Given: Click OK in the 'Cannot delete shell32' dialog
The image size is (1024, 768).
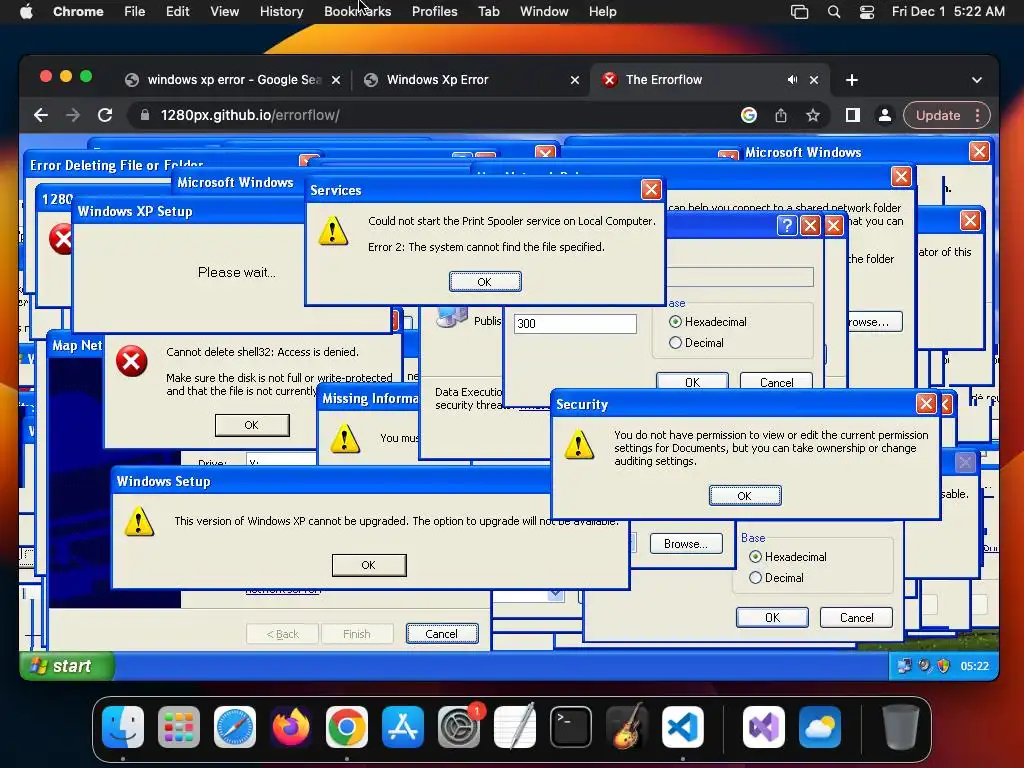Looking at the screenshot, I should point(251,425).
